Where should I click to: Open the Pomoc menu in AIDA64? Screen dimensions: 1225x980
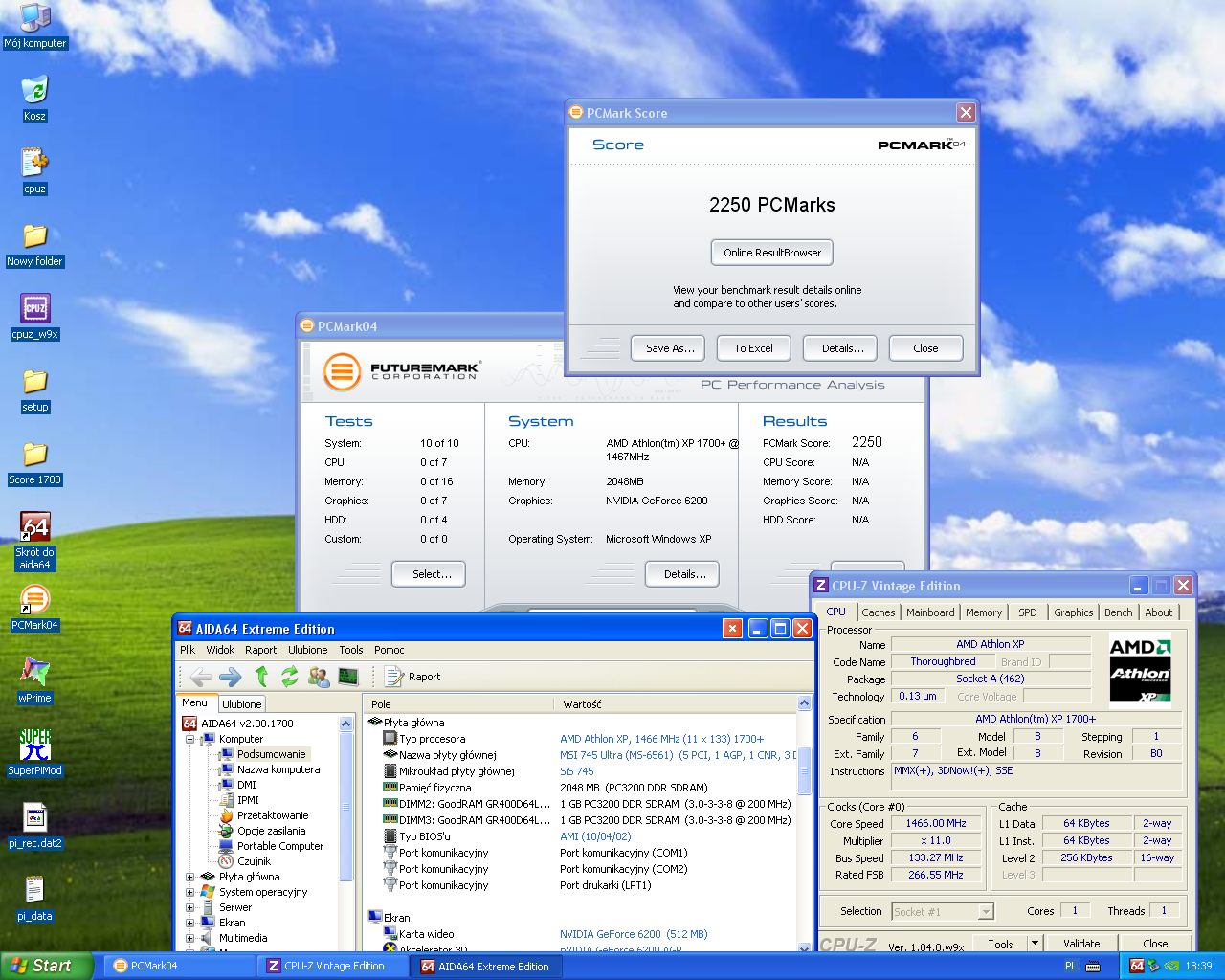pyautogui.click(x=390, y=650)
